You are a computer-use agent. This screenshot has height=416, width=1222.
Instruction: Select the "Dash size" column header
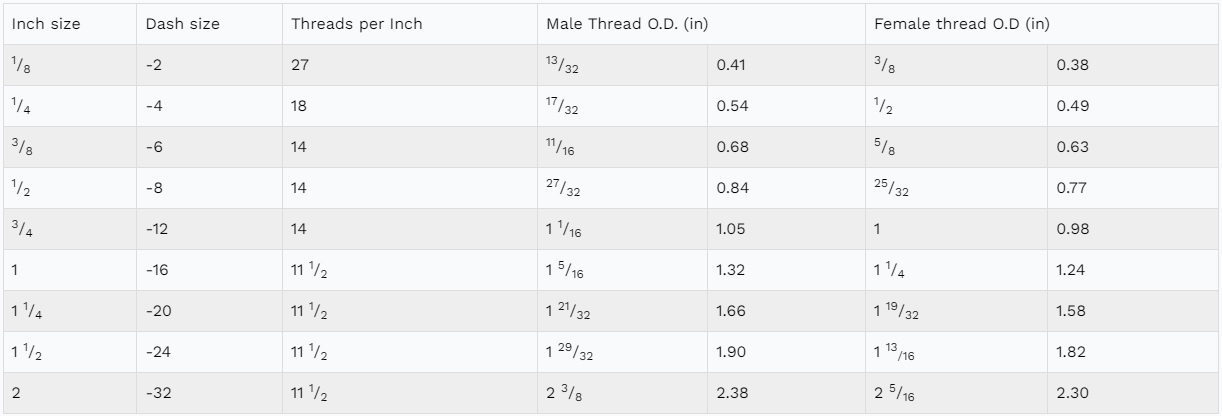182,24
